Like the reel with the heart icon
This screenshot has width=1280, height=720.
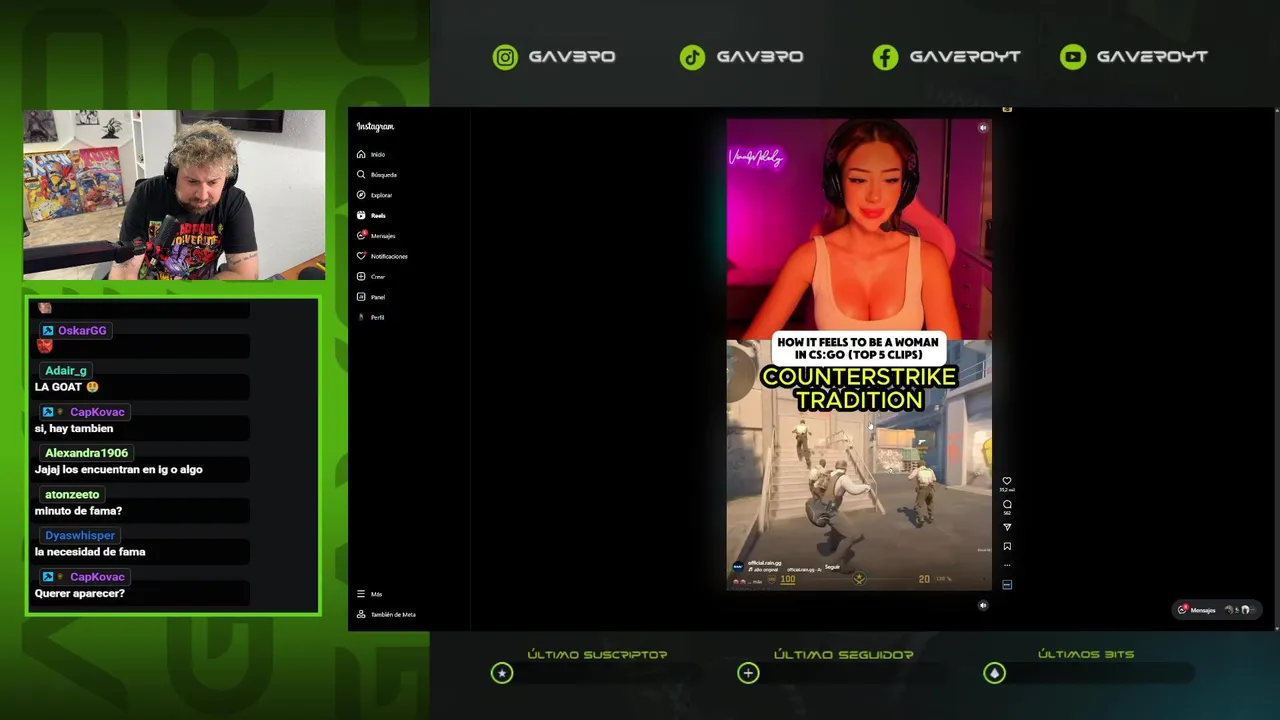point(1007,481)
